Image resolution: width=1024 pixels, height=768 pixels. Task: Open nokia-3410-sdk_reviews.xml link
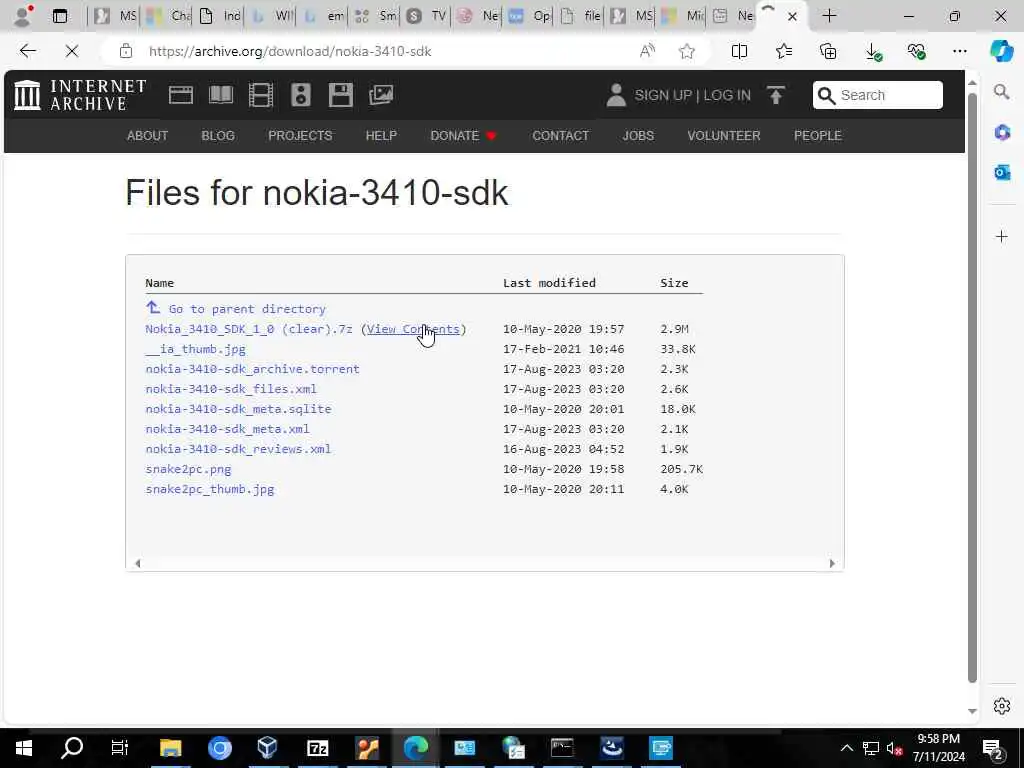(238, 449)
